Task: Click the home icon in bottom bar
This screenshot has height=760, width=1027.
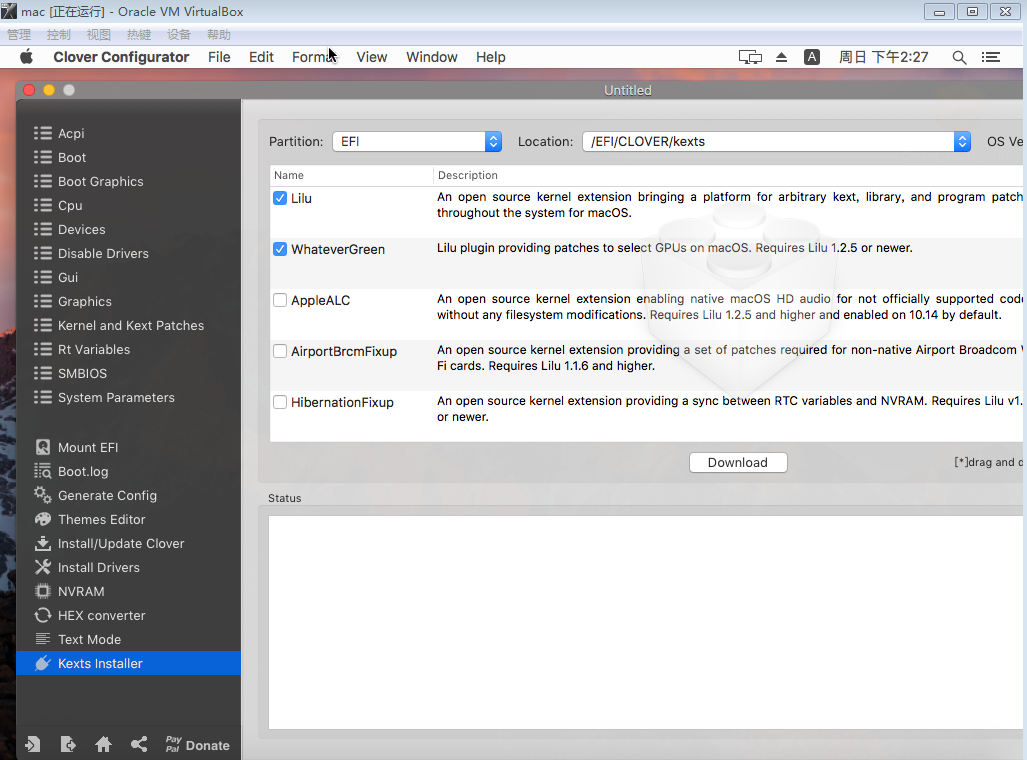Action: (x=103, y=744)
